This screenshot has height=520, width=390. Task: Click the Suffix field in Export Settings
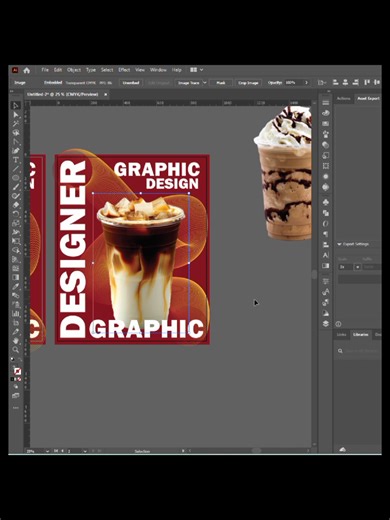tap(372, 267)
